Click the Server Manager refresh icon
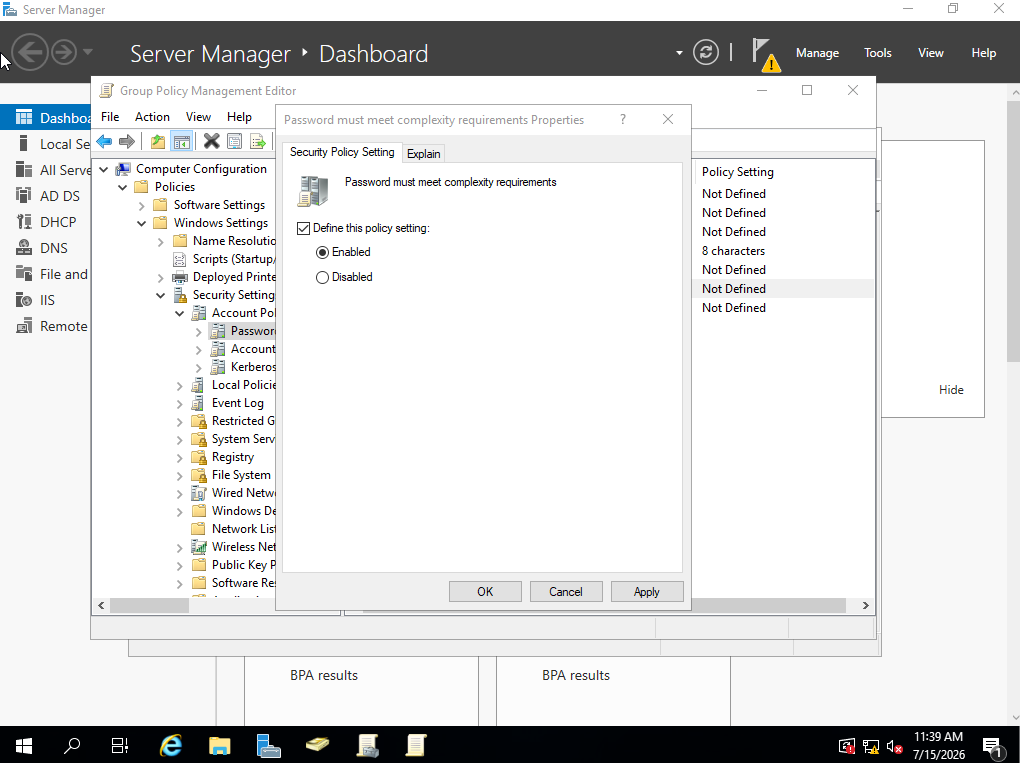The height and width of the screenshot is (763, 1020). (706, 52)
